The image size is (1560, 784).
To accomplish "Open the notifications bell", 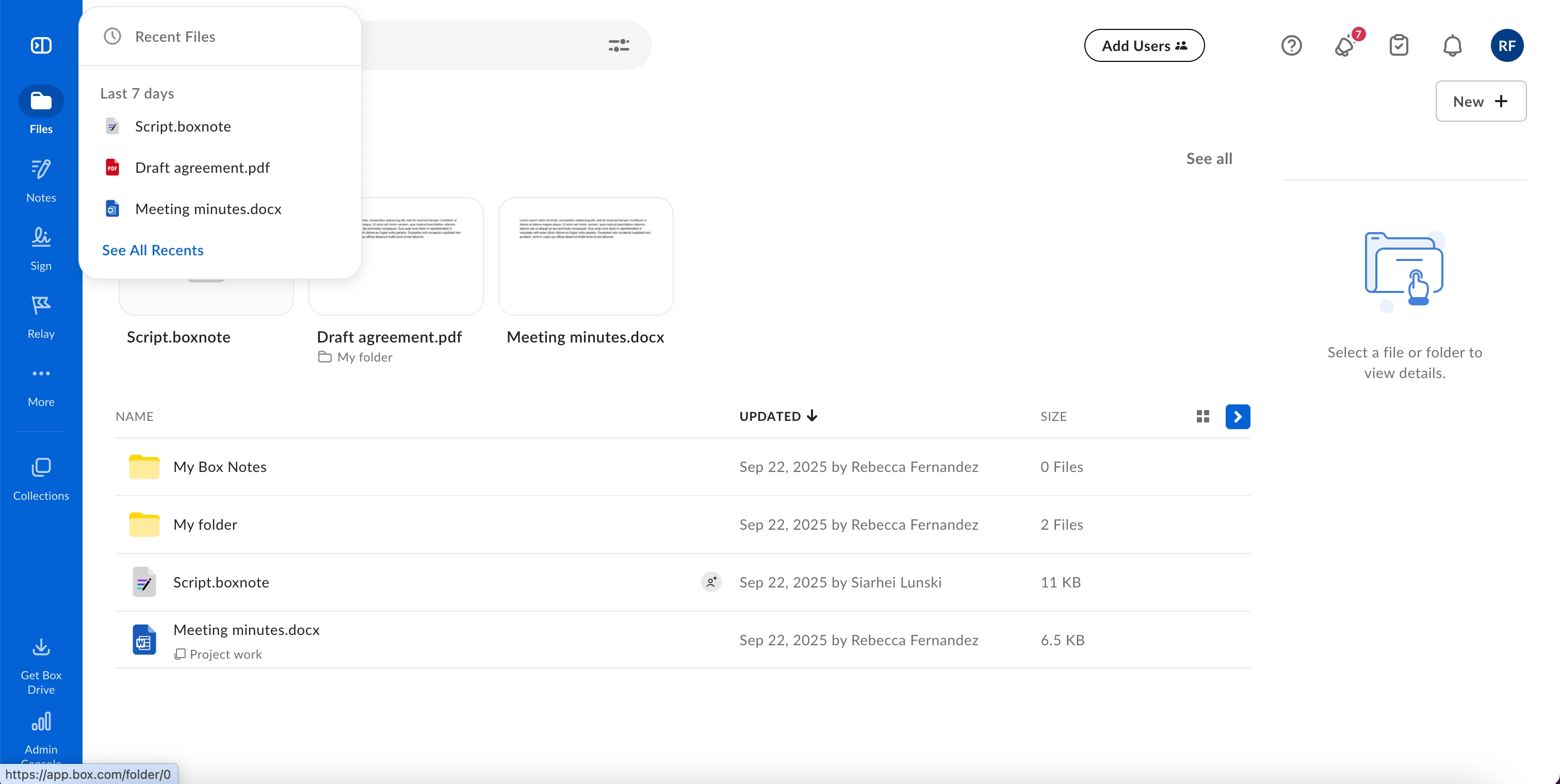I will tap(1452, 45).
